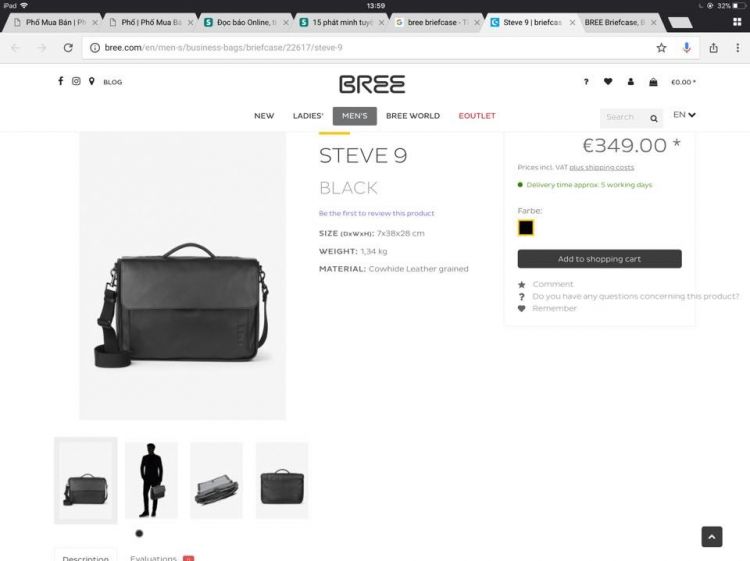Open BREE's Instagram icon
Screen dimensions: 750x561
75,81
